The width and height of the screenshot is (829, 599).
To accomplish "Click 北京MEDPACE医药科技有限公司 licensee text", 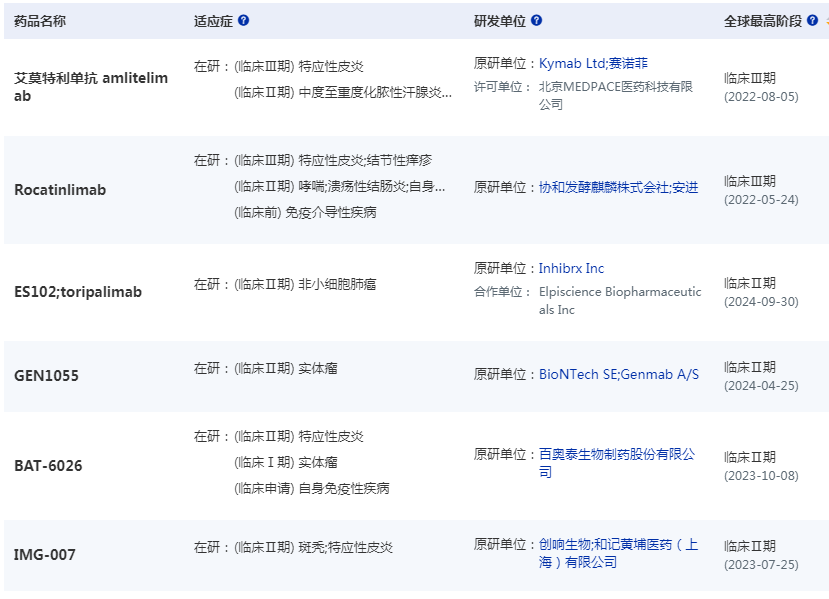I will pos(615,96).
